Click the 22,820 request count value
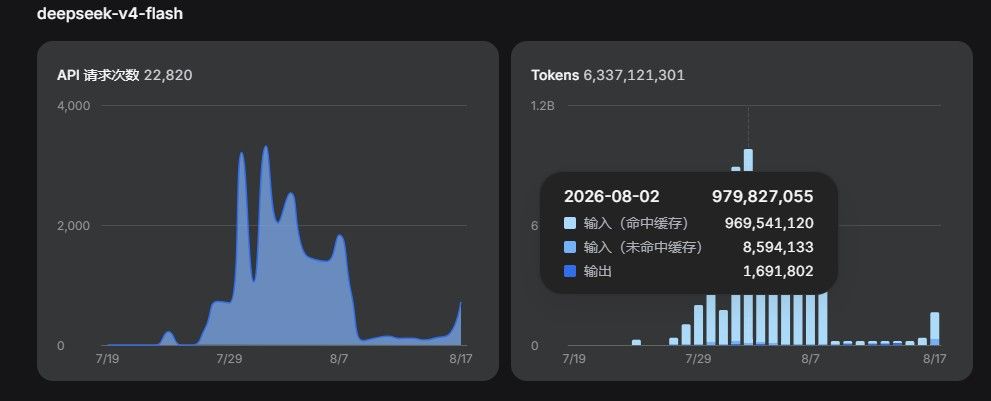 pyautogui.click(x=168, y=75)
